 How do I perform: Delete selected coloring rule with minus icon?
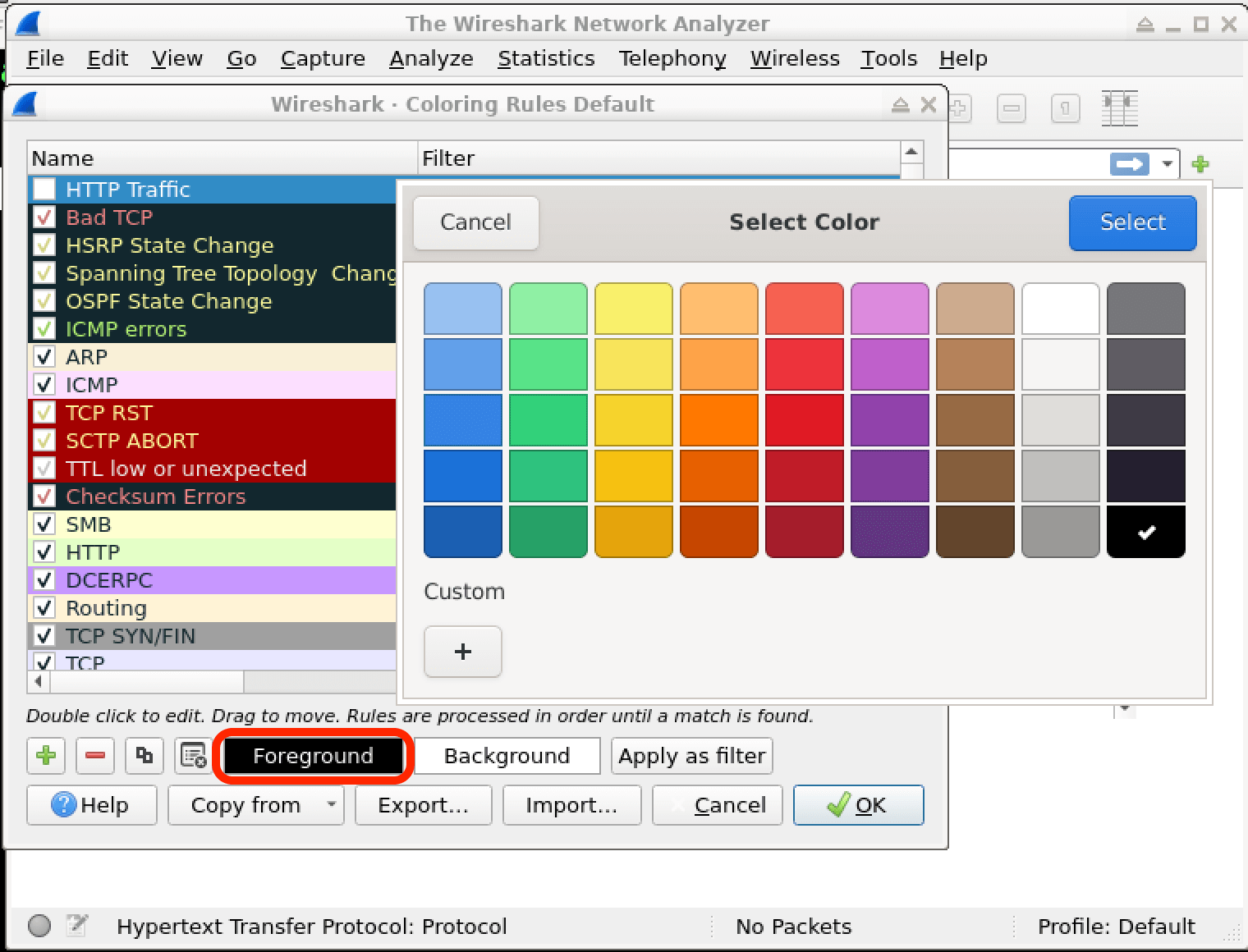95,755
